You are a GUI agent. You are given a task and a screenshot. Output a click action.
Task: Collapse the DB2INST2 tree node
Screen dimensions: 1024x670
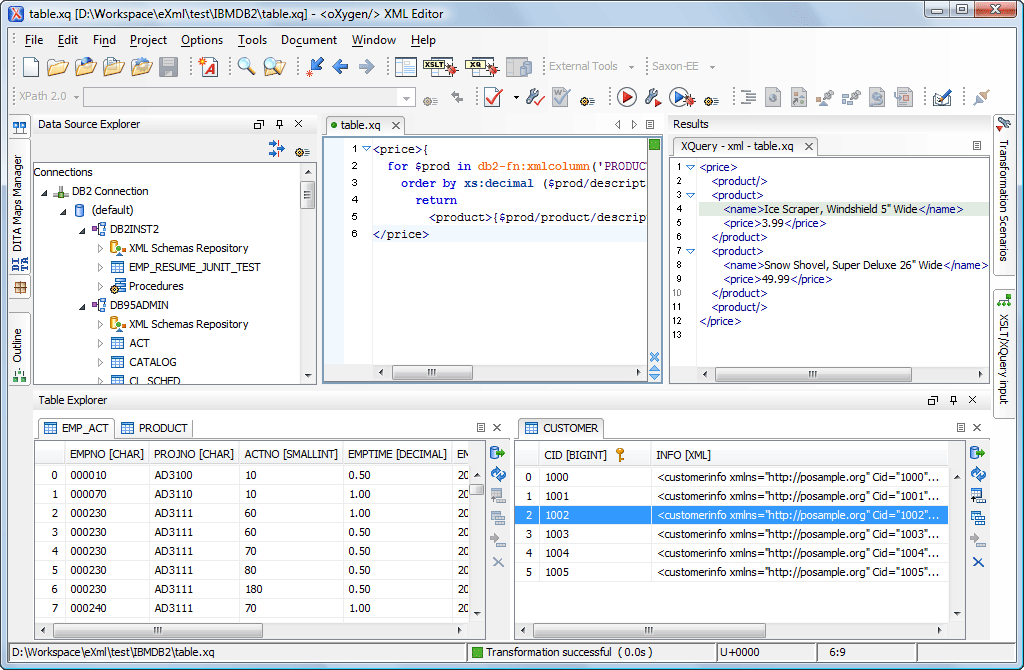pyautogui.click(x=81, y=229)
